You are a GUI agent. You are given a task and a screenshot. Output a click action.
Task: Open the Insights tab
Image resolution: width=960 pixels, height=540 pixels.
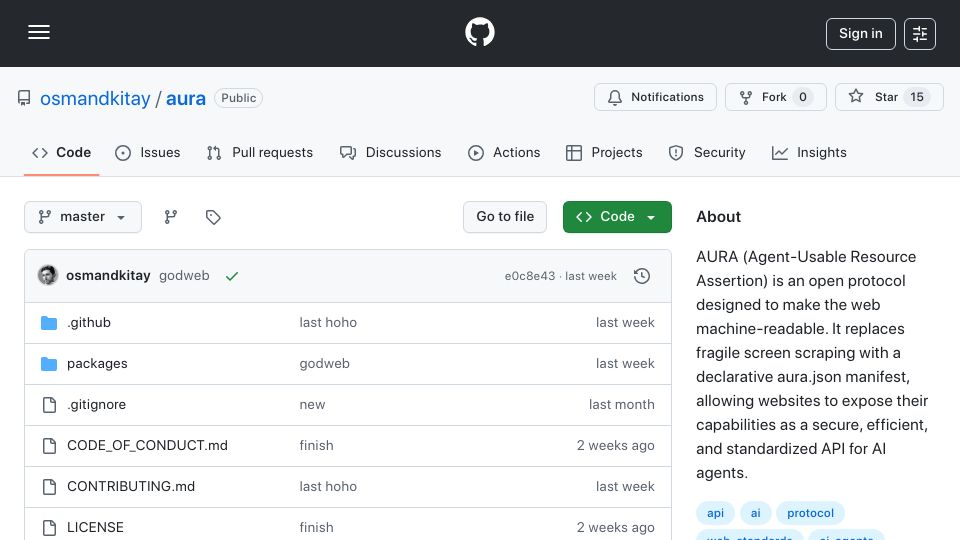pyautogui.click(x=809, y=152)
